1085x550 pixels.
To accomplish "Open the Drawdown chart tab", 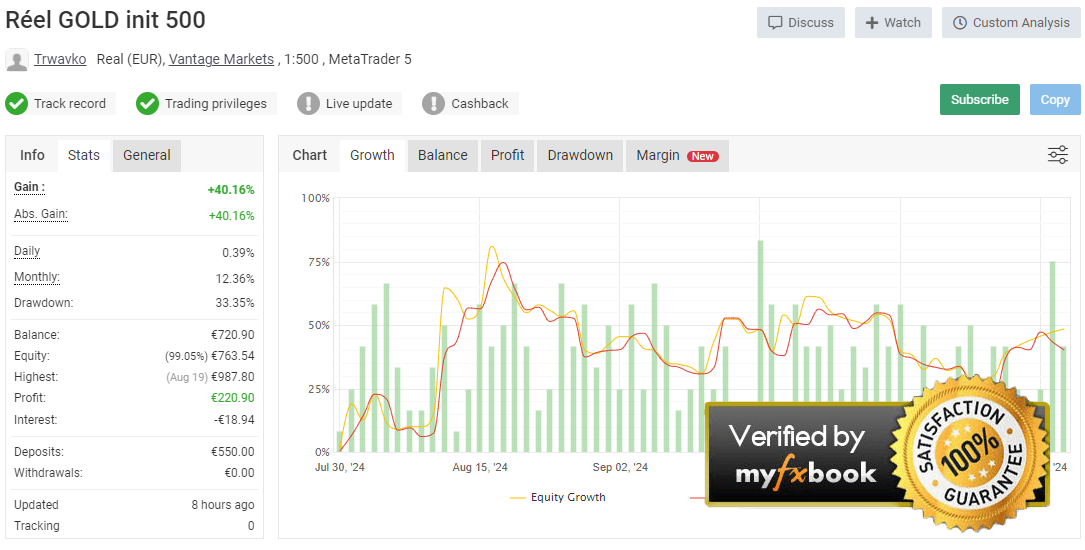I will pyautogui.click(x=580, y=155).
